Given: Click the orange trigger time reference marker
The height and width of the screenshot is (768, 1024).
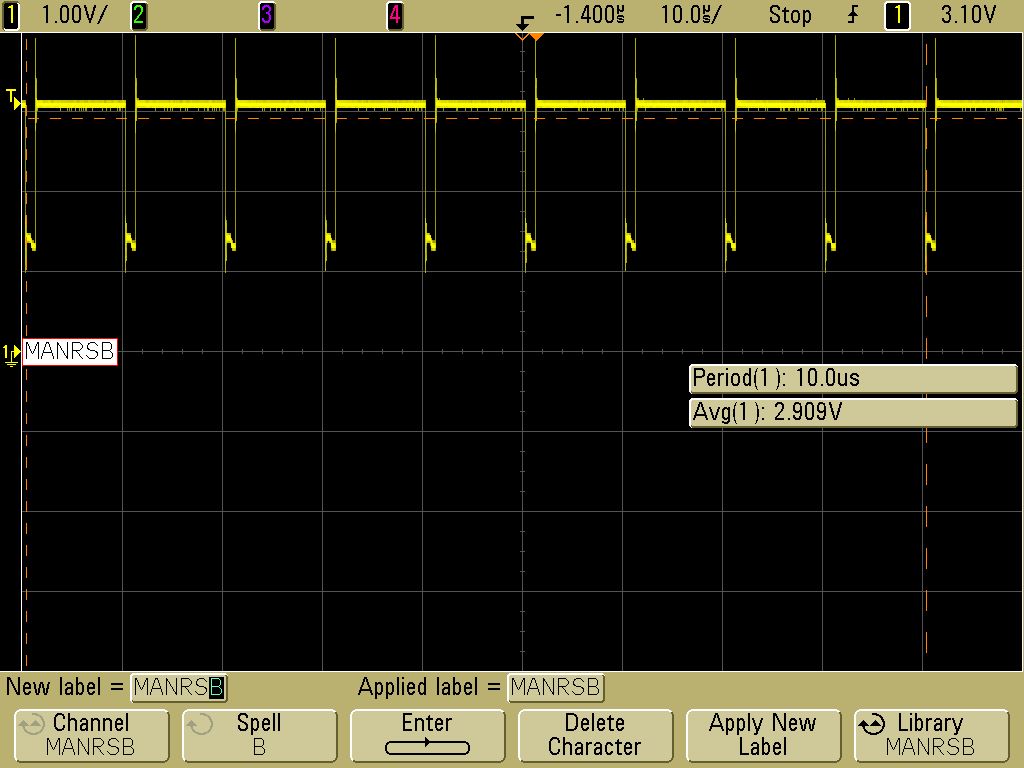Looking at the screenshot, I should [536, 37].
